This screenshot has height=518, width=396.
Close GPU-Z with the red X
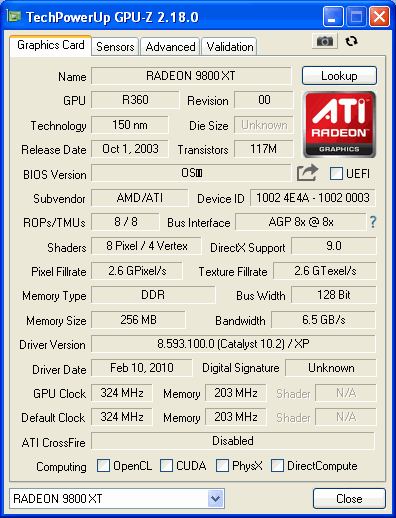[x=379, y=17]
